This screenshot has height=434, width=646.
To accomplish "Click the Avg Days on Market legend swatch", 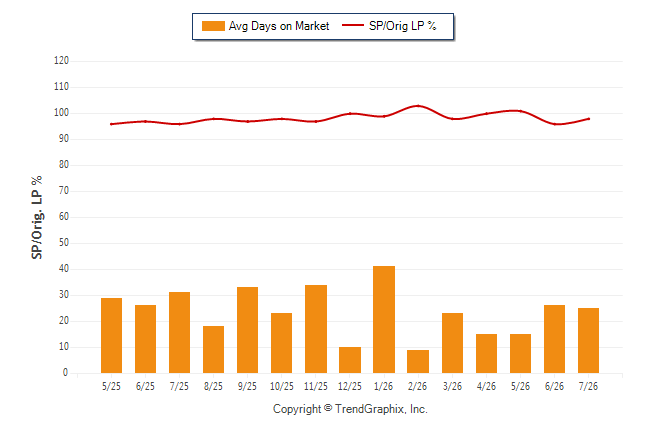I will (213, 26).
